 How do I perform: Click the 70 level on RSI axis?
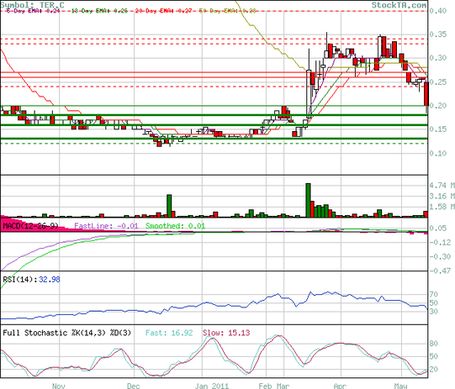(x=434, y=294)
